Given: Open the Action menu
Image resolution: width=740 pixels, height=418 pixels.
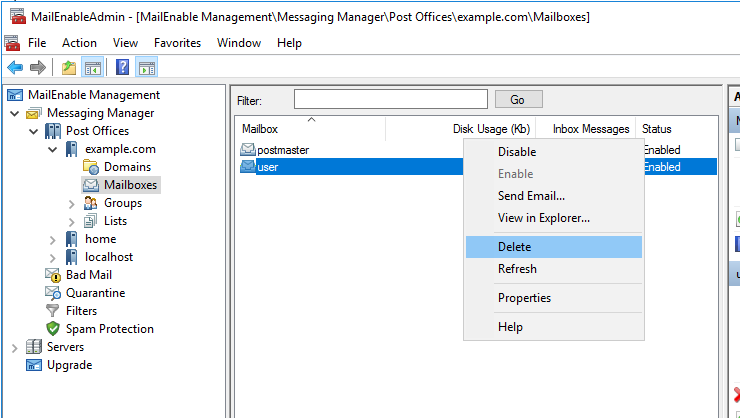Looking at the screenshot, I should click(x=79, y=43).
